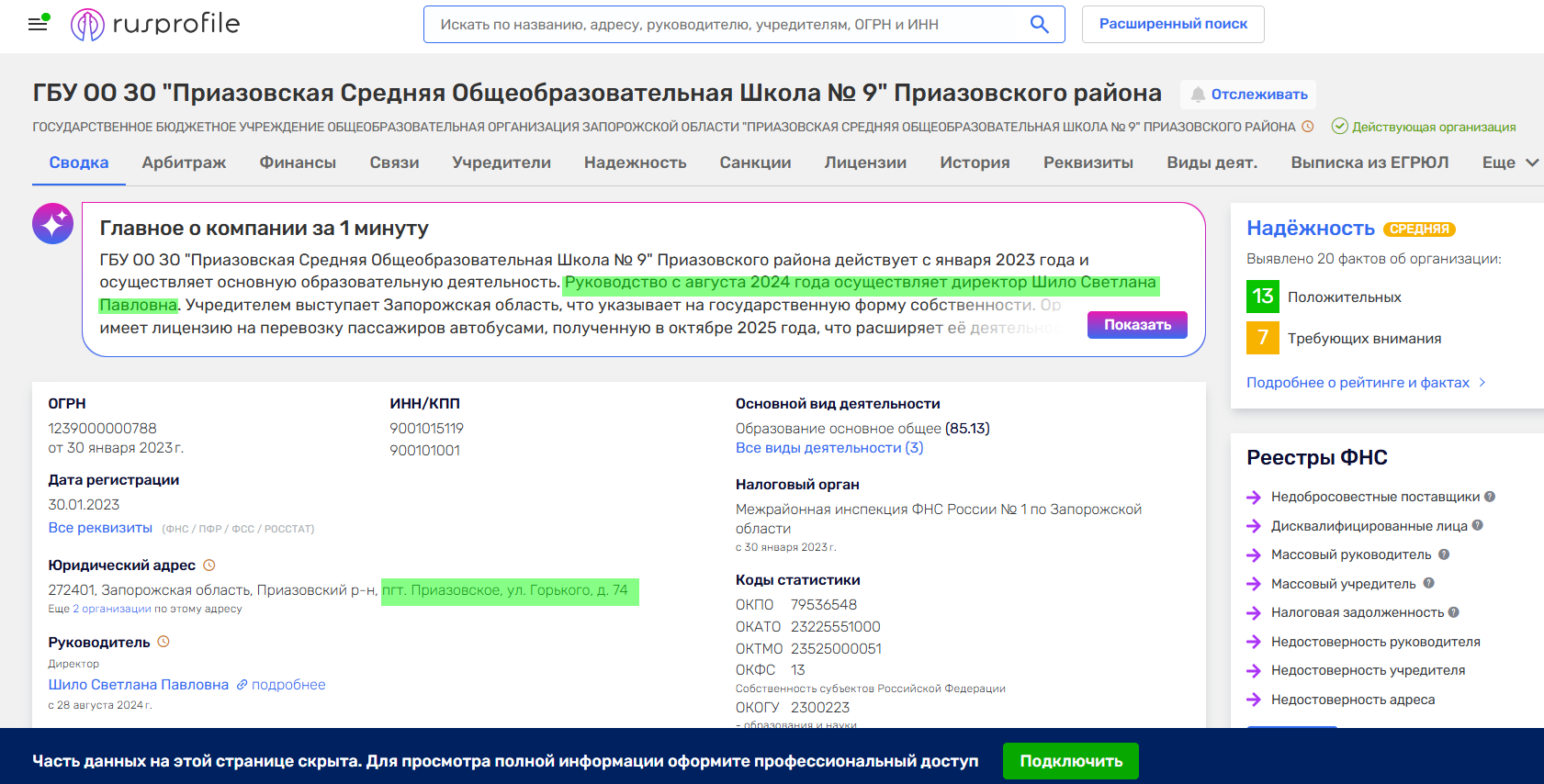Open the Связи tab
This screenshot has height=784, width=1544.
click(x=394, y=162)
